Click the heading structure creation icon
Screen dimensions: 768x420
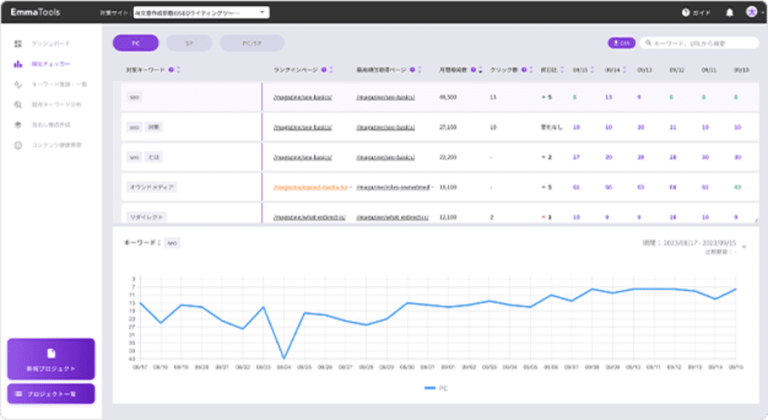(x=18, y=125)
